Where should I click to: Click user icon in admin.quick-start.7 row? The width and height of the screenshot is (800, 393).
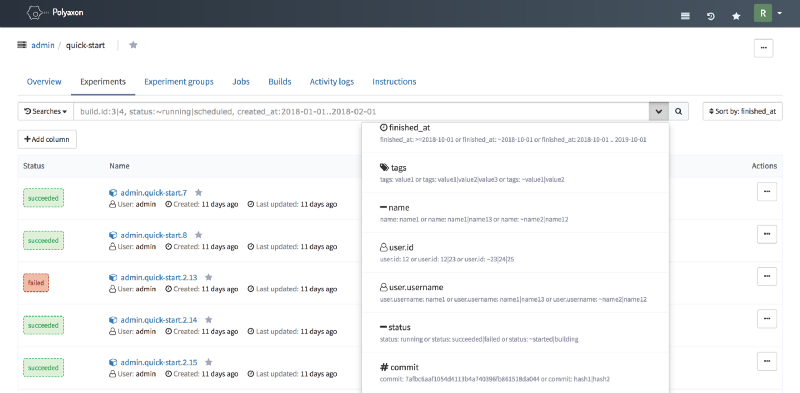point(113,204)
